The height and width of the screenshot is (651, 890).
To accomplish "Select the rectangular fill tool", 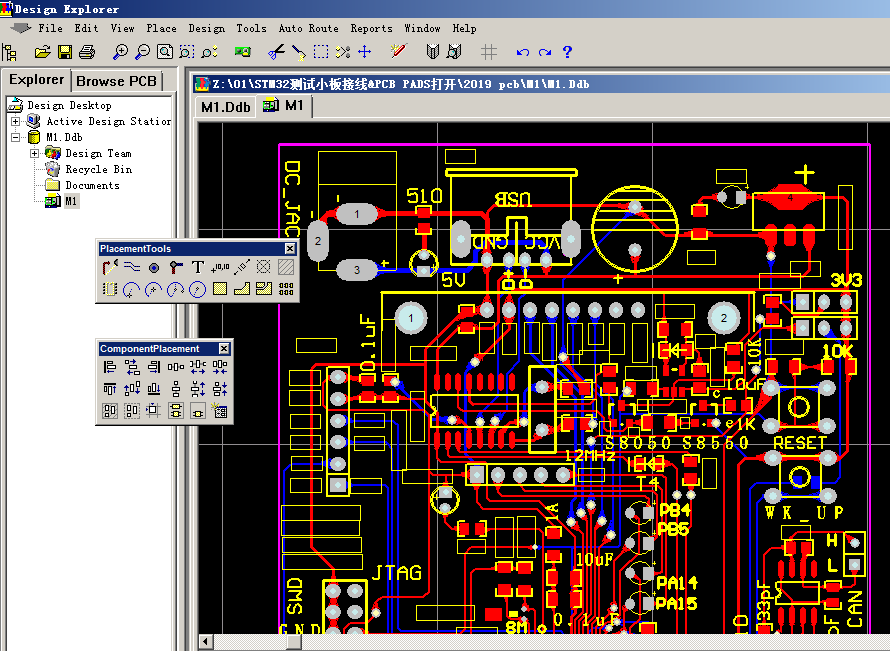I will (x=220, y=289).
